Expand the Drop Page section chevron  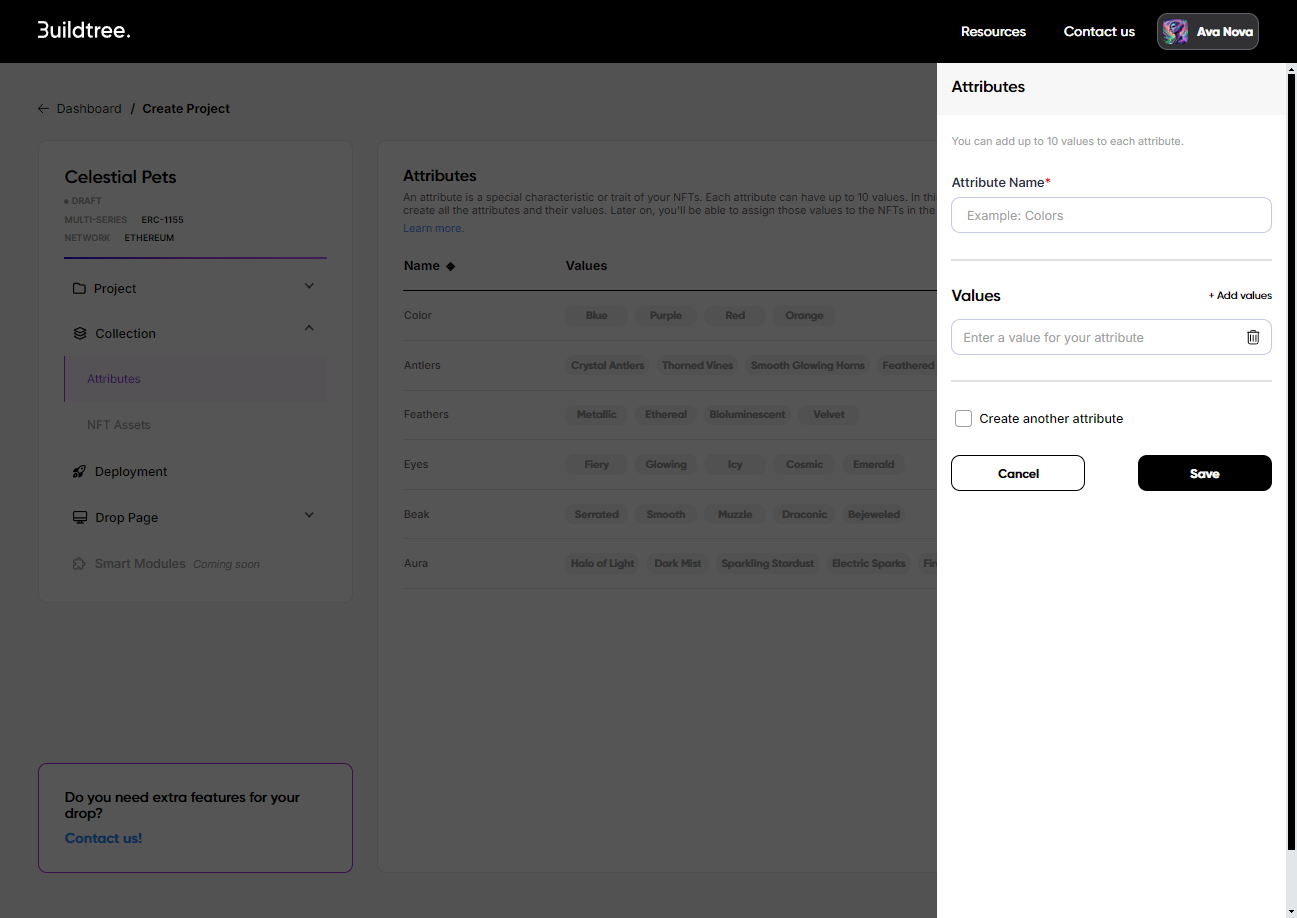(x=309, y=515)
